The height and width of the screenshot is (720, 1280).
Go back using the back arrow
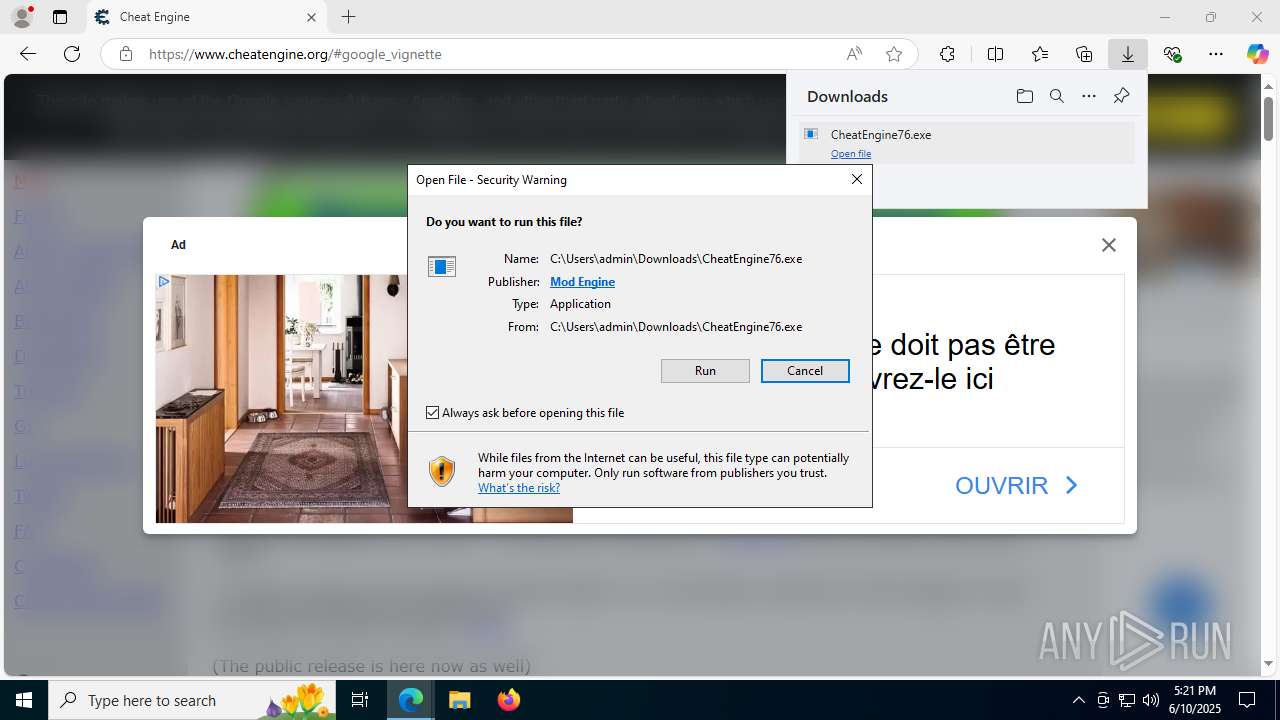pos(28,54)
